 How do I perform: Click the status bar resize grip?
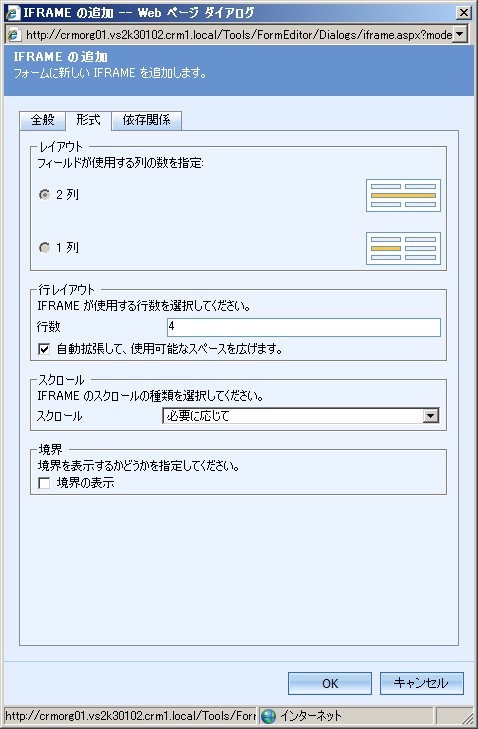coord(466,716)
